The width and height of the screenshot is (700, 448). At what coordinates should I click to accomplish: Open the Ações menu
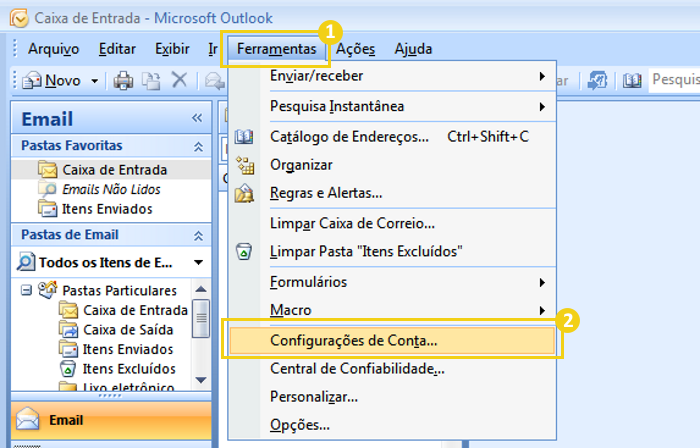click(355, 49)
